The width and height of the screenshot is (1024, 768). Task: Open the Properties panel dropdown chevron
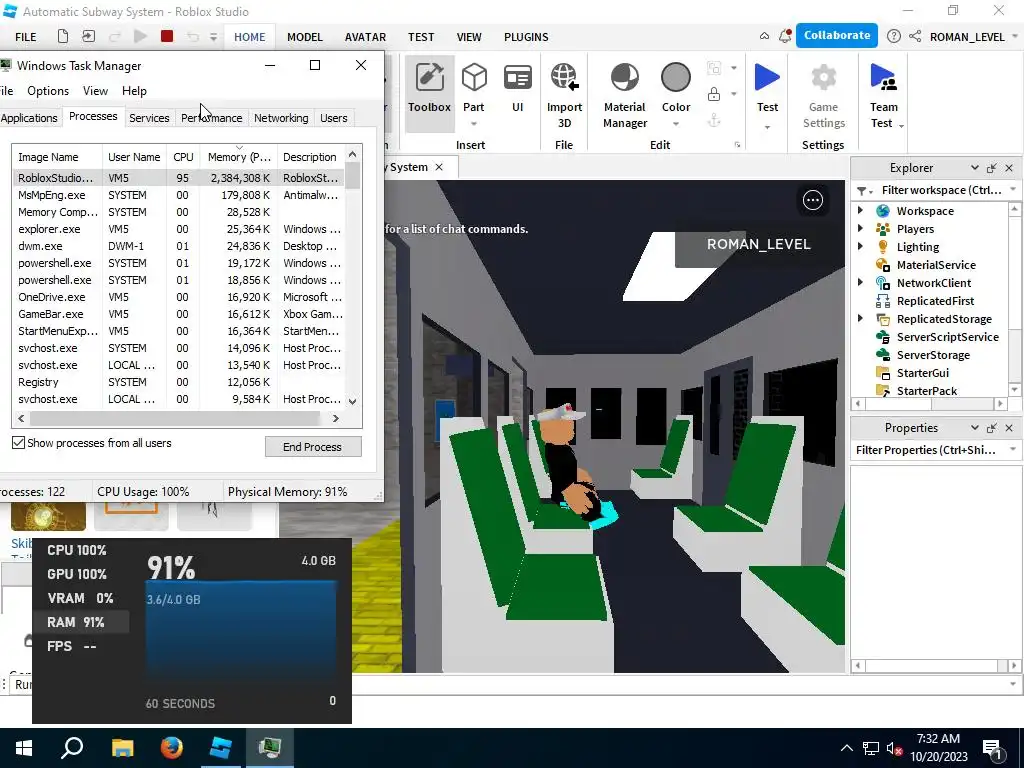(974, 428)
